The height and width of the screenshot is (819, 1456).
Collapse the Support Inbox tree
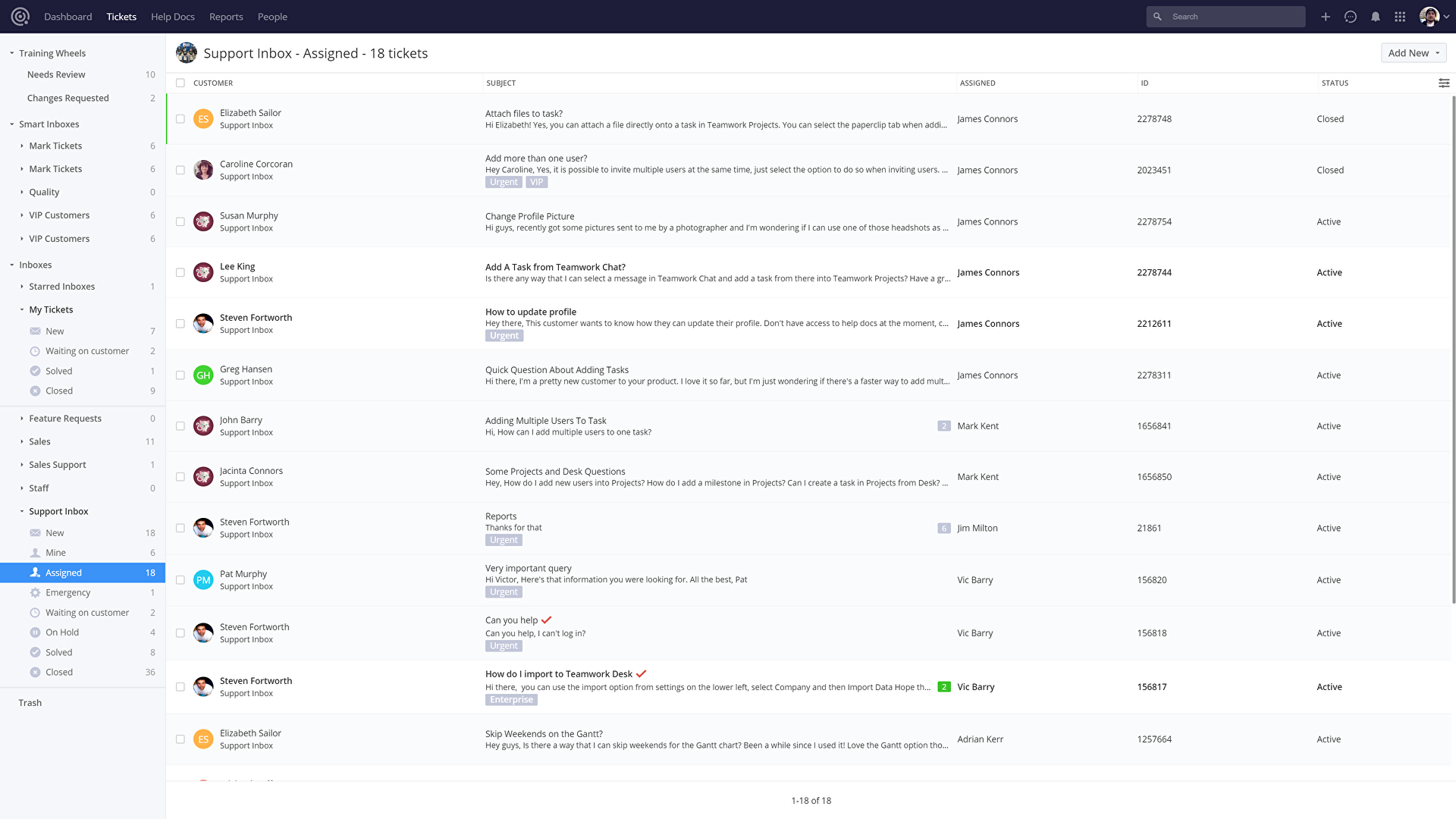pos(22,512)
